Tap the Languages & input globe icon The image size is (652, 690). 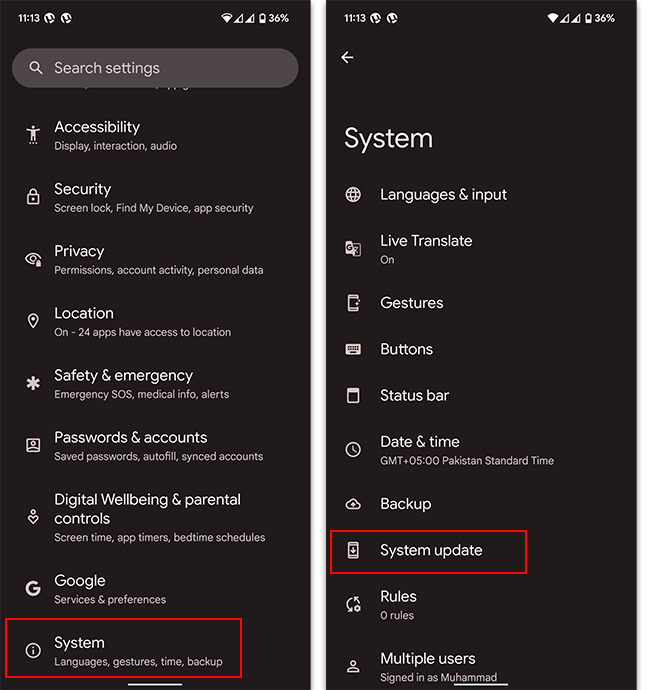353,195
